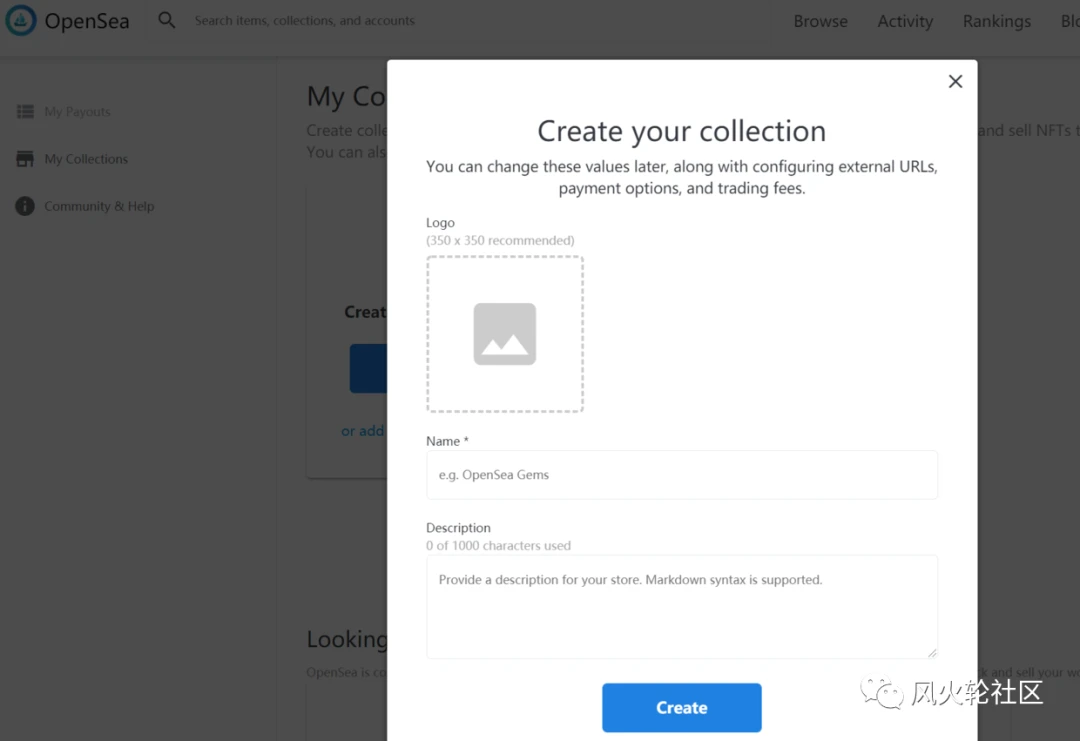Click the My Collections storefront icon
1080x741 pixels.
click(25, 159)
